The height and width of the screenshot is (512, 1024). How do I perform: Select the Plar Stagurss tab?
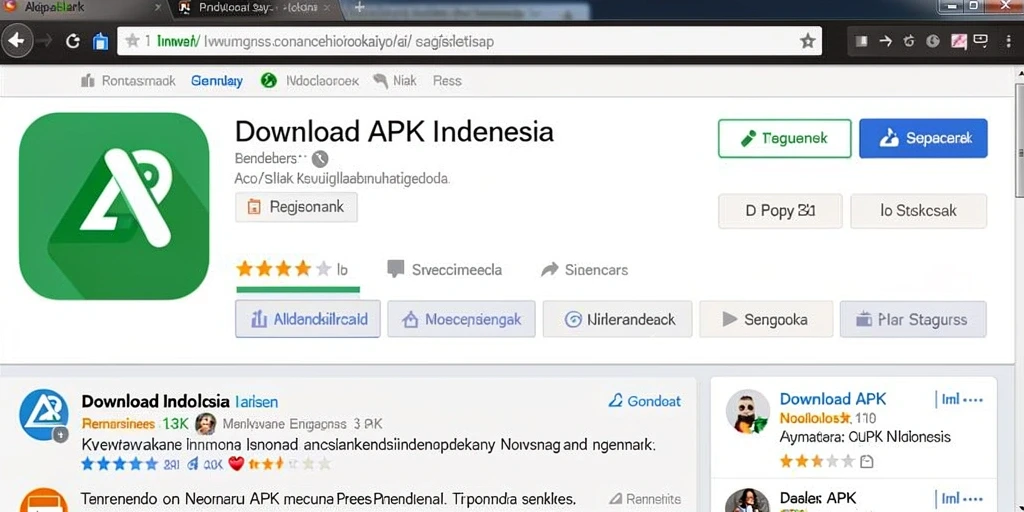913,319
